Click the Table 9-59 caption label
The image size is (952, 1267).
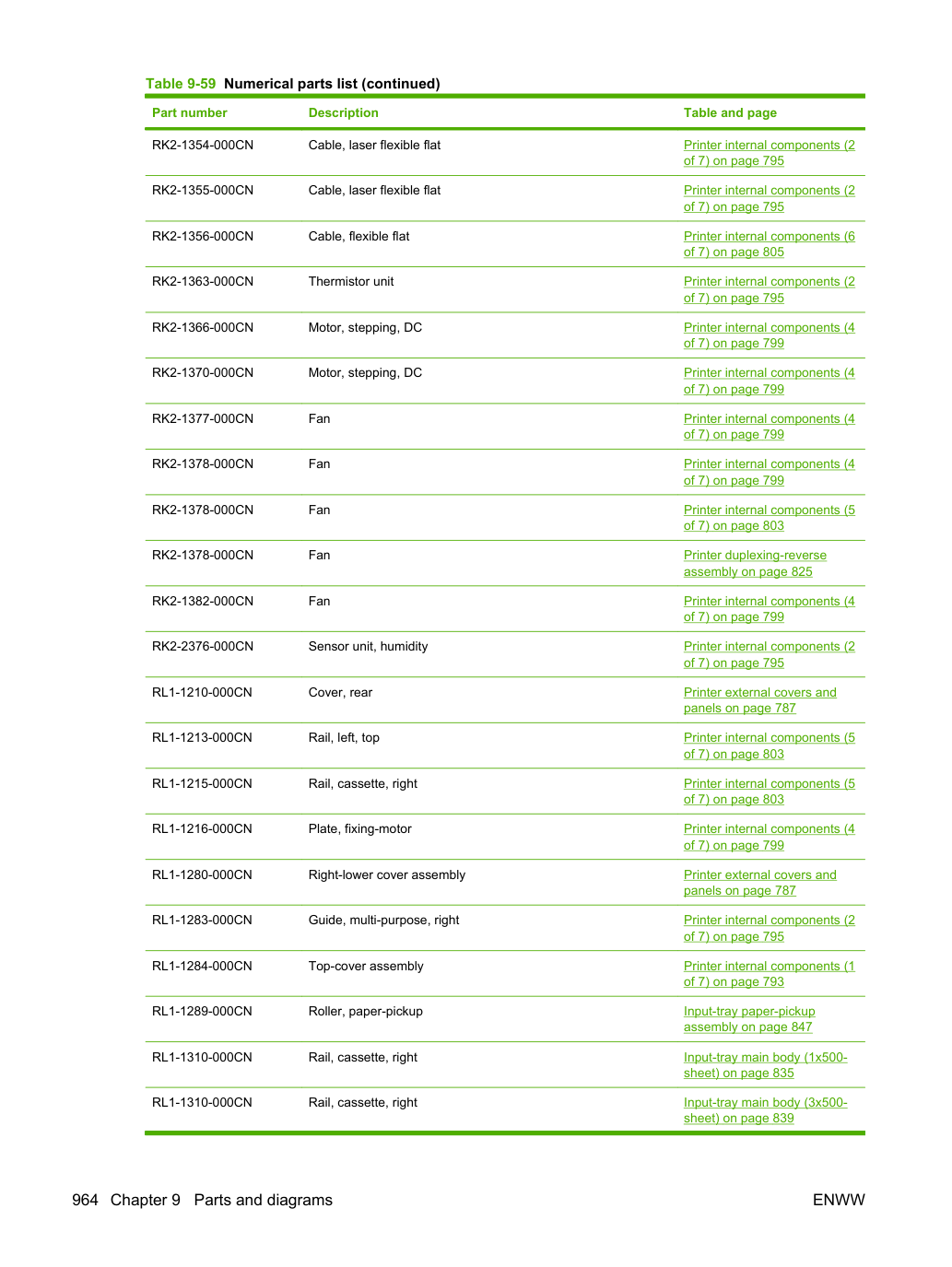pos(181,84)
